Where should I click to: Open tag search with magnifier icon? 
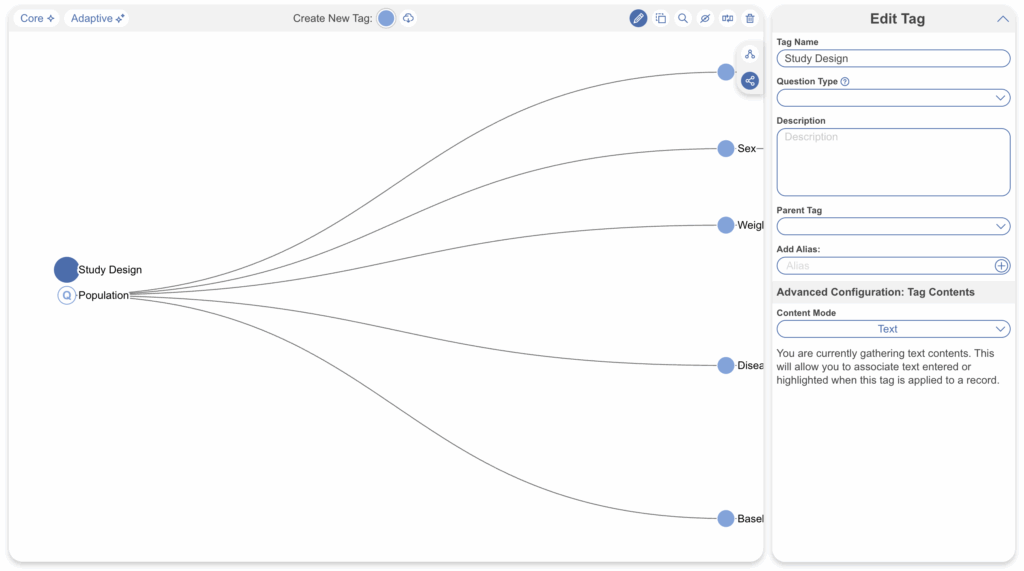pos(683,18)
